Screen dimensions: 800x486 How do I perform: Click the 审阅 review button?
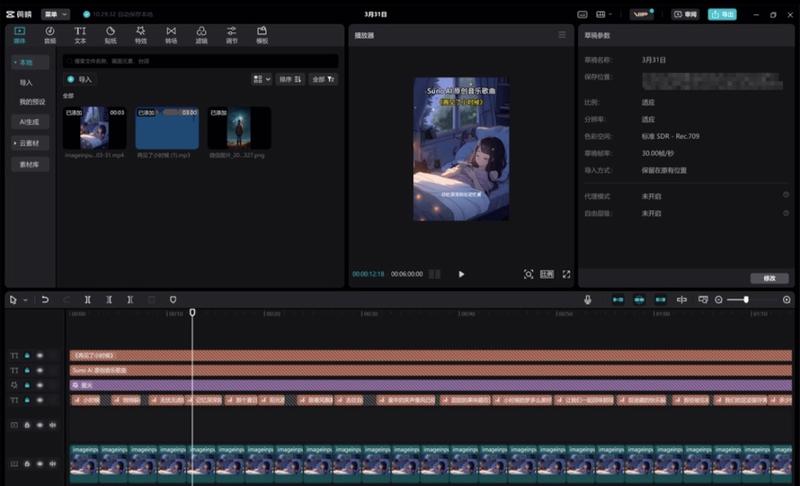(685, 14)
